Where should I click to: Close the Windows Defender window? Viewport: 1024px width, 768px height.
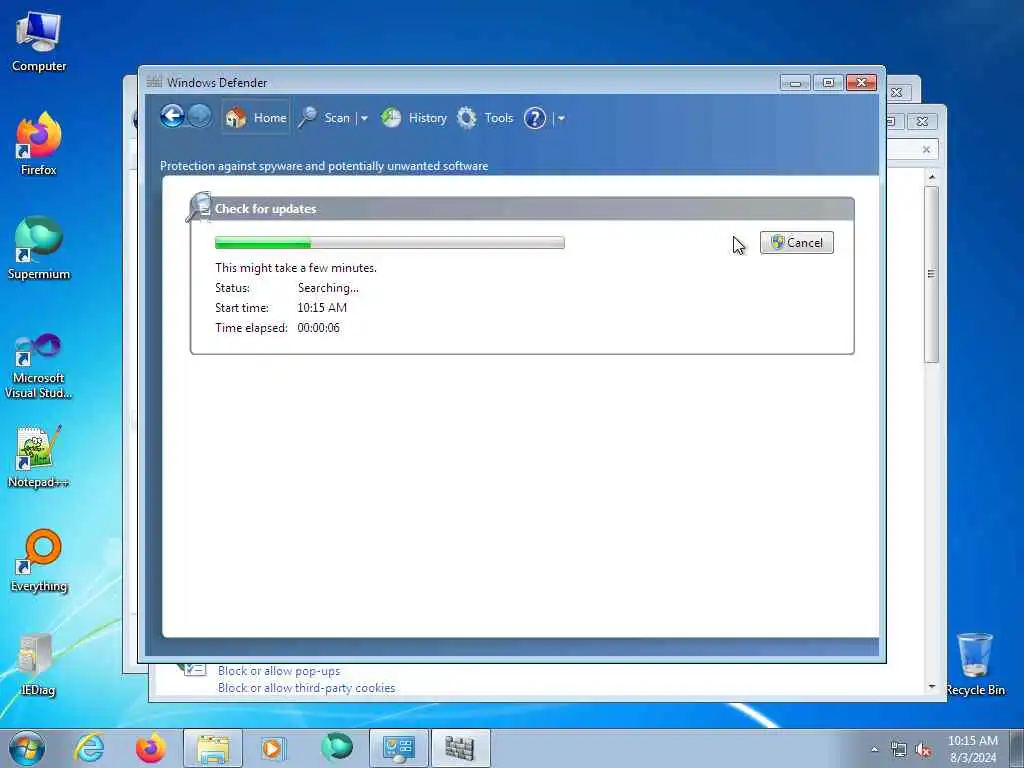[x=861, y=83]
